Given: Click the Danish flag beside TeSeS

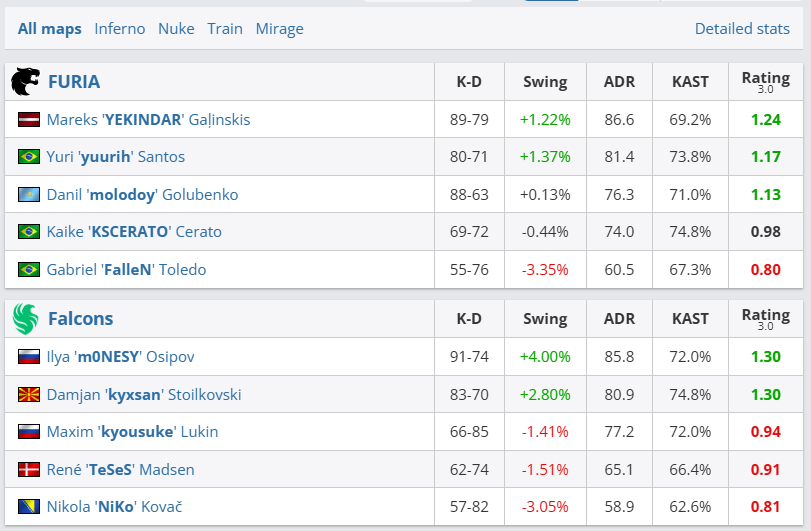Looking at the screenshot, I should [x=28, y=469].
